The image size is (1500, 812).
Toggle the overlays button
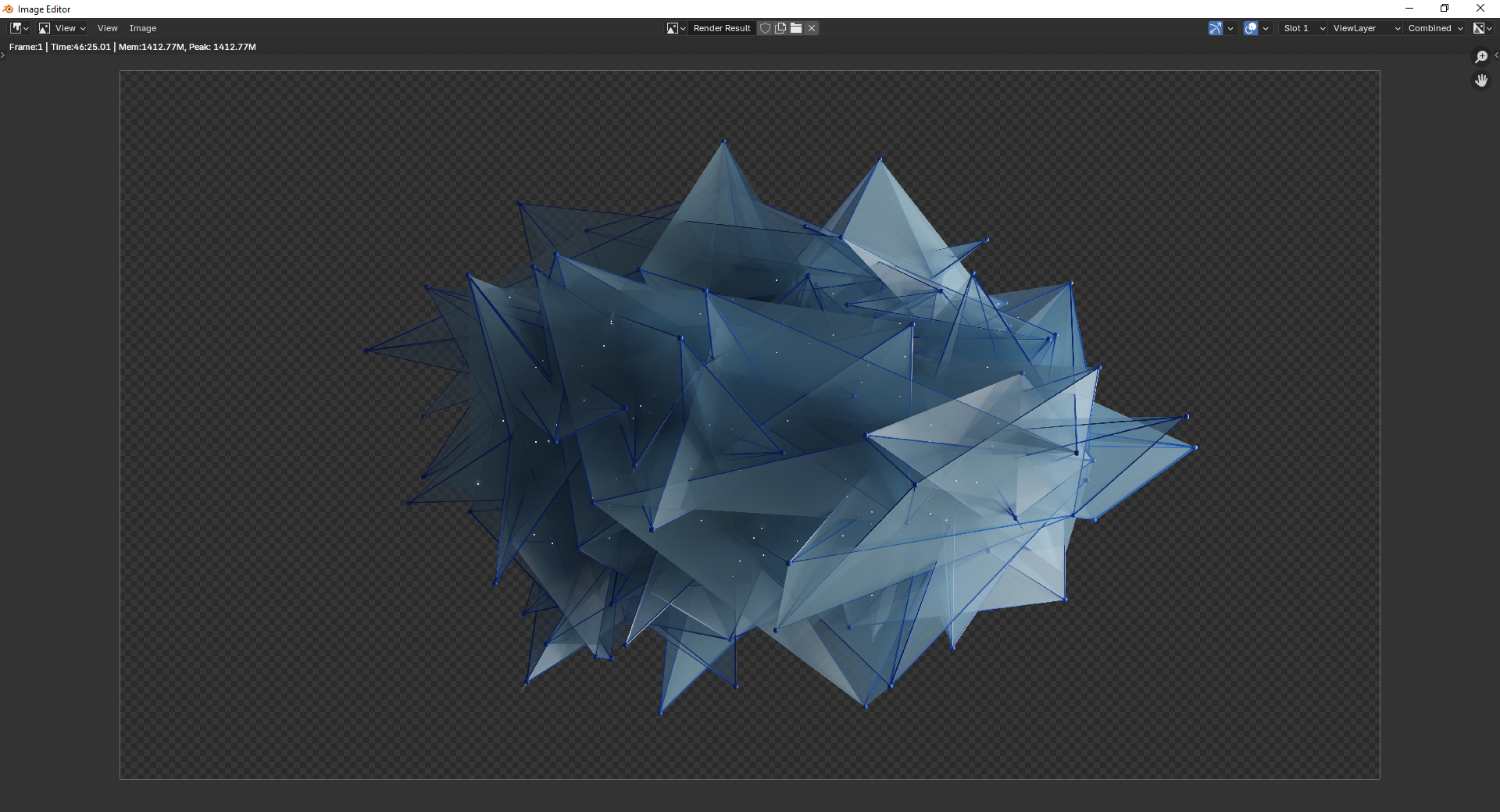1251,28
